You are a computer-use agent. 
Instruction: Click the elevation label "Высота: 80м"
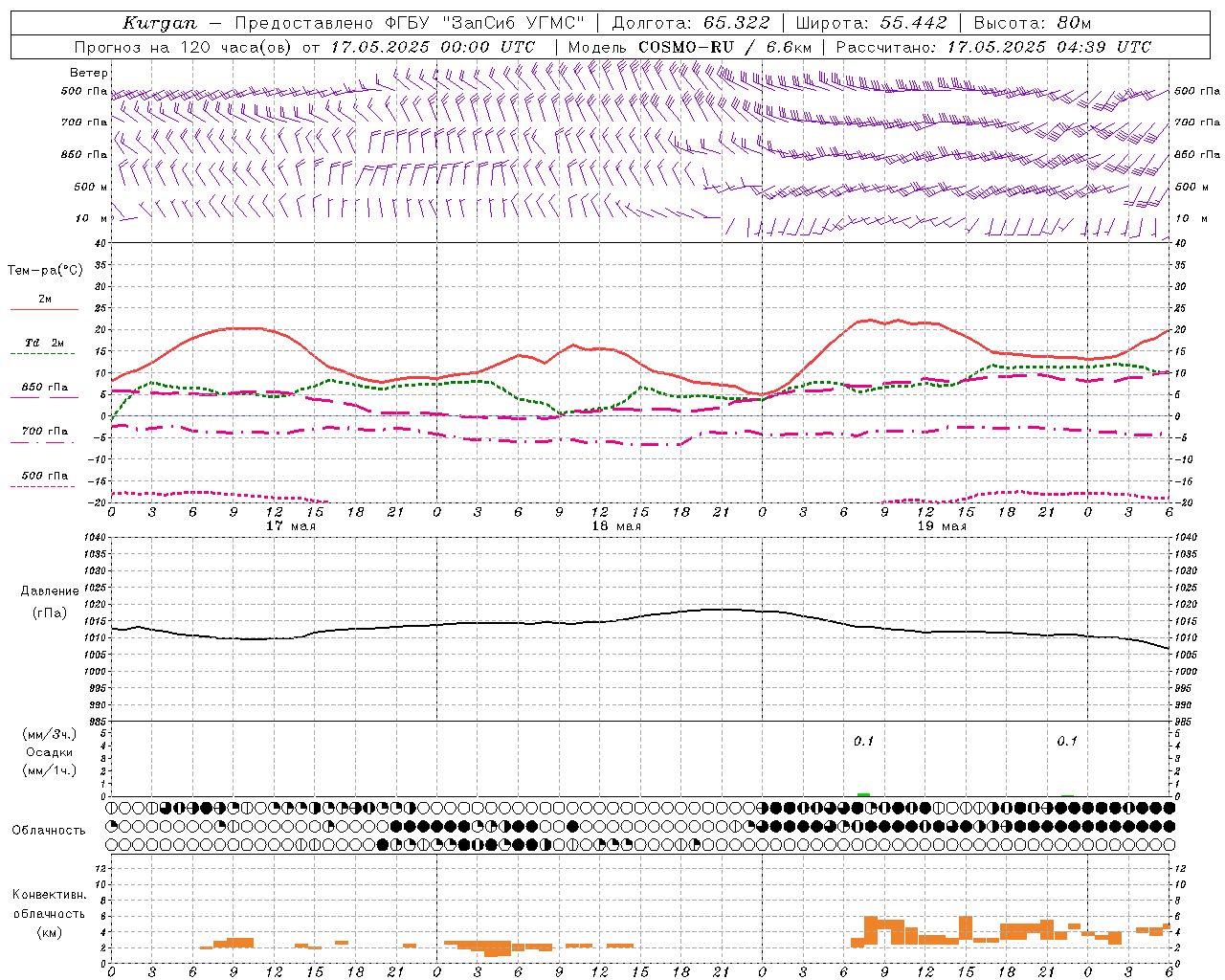[x=1033, y=23]
